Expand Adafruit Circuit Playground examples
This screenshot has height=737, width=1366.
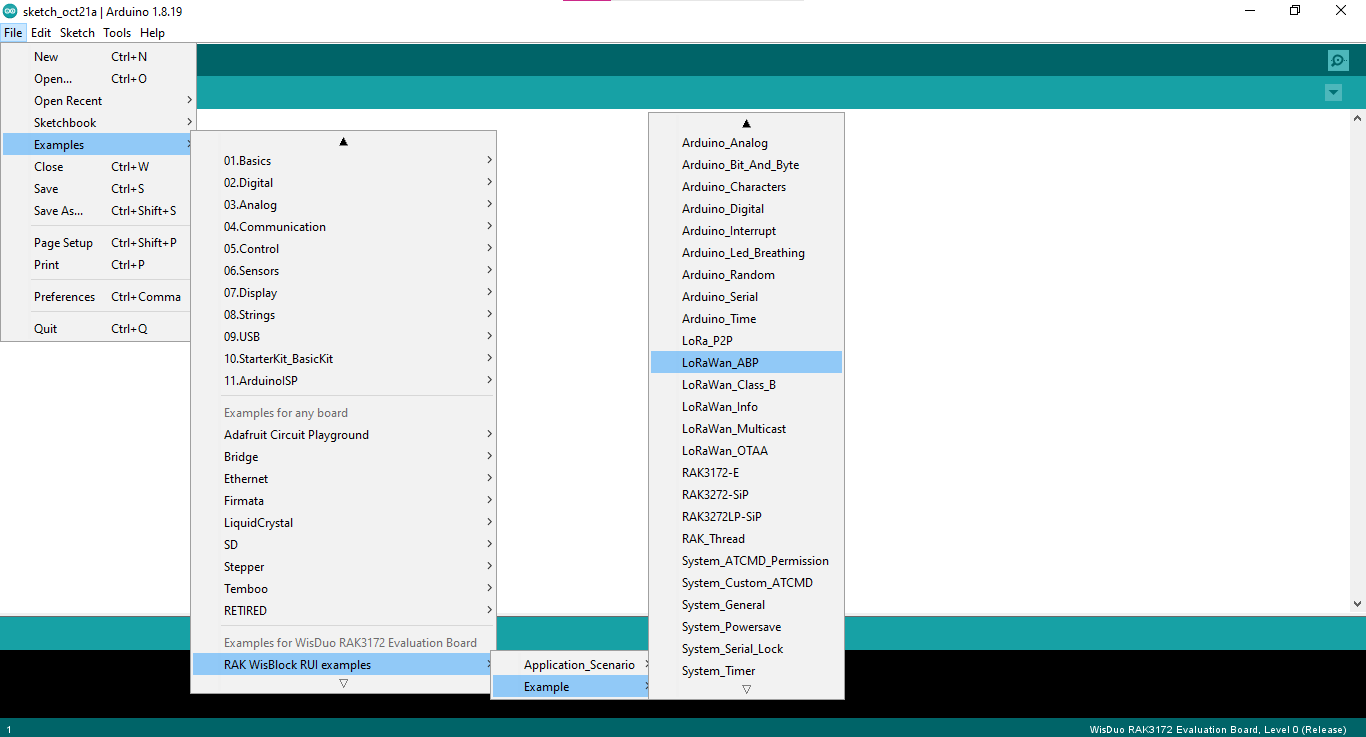tap(344, 435)
